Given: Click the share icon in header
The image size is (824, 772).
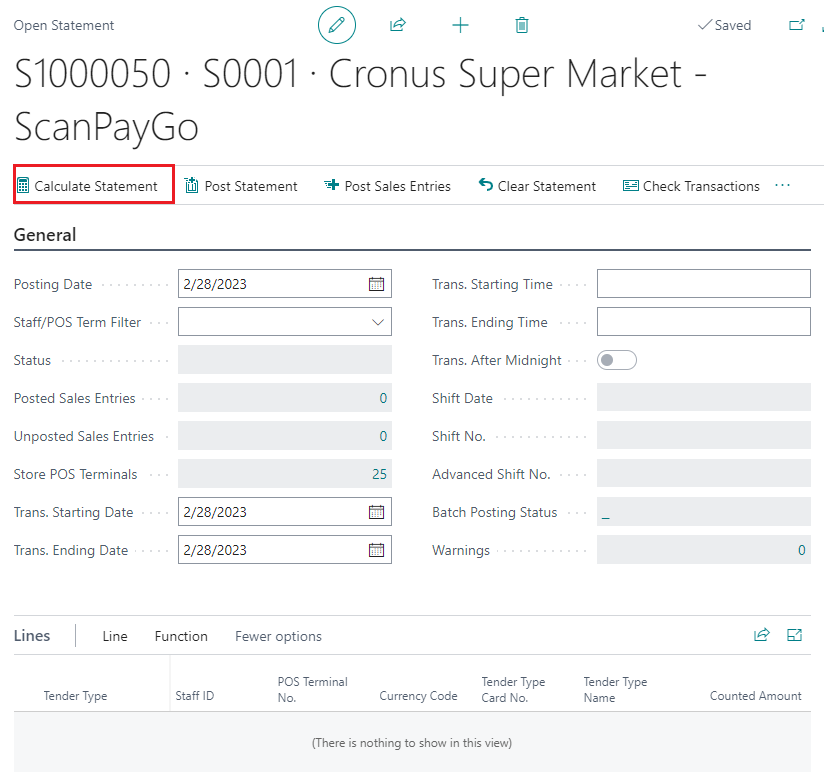Looking at the screenshot, I should pyautogui.click(x=398, y=25).
